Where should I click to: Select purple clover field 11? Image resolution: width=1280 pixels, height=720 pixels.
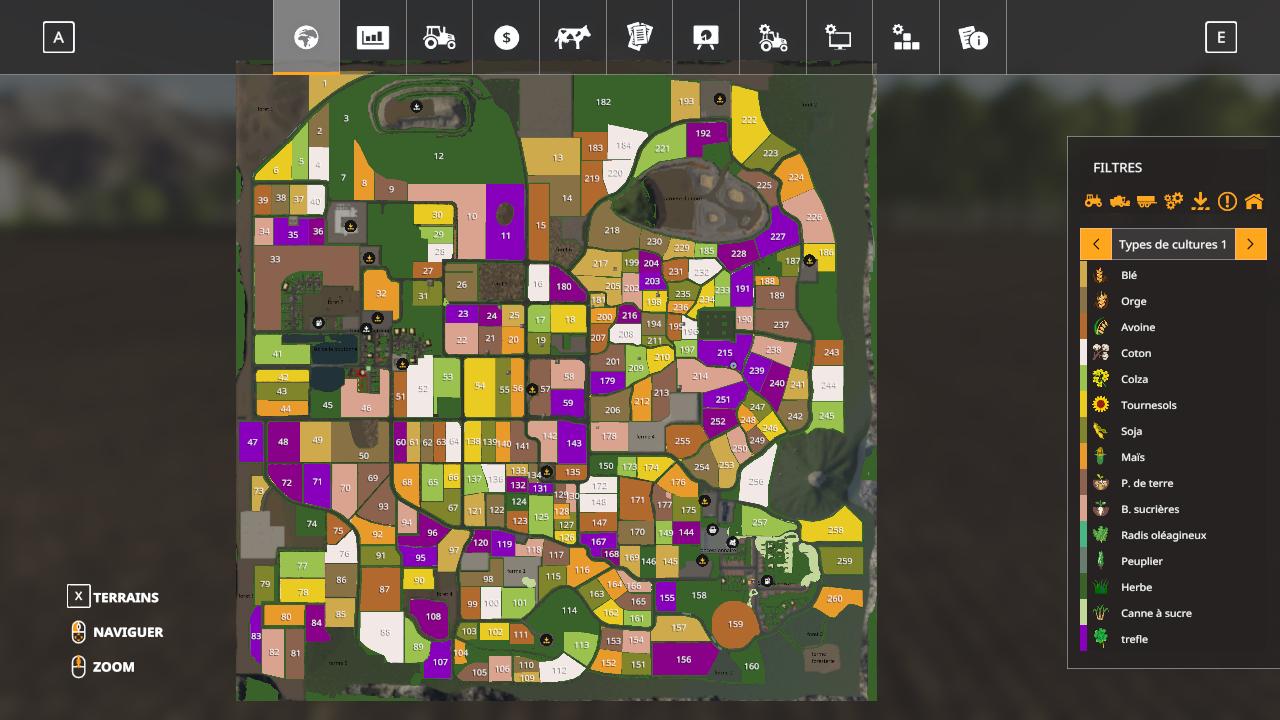[x=506, y=222]
